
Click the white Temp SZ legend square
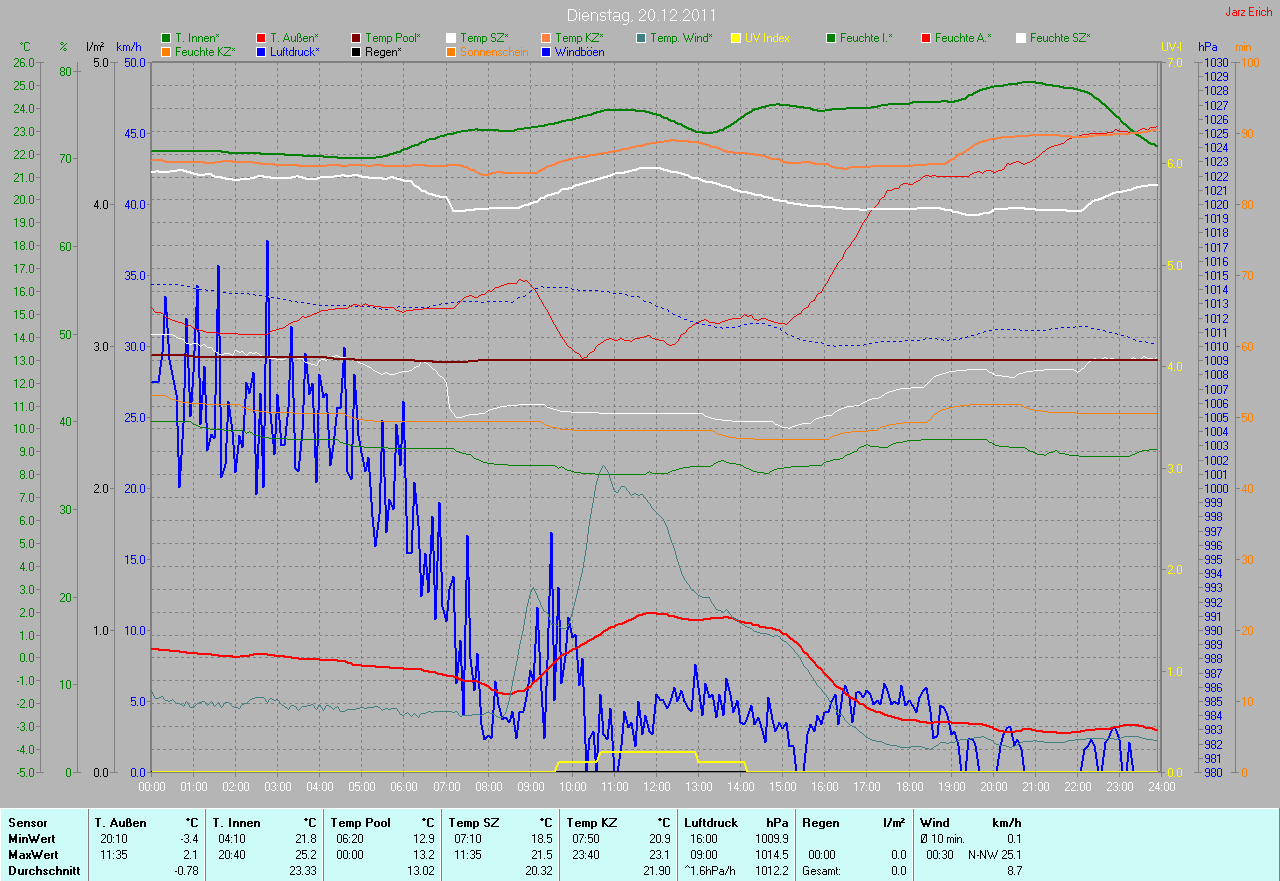[451, 38]
